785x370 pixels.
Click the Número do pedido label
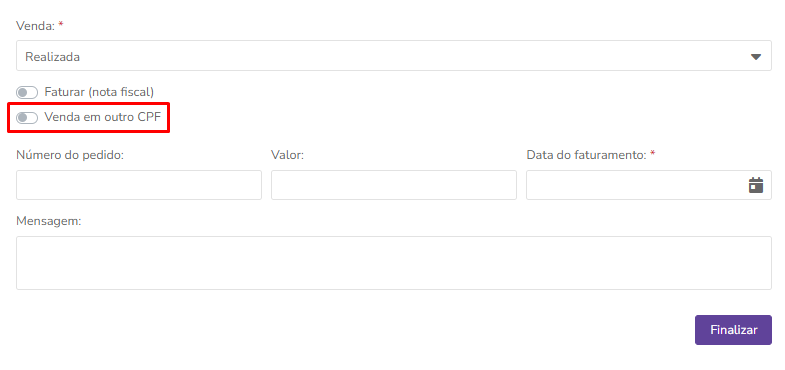pos(70,155)
